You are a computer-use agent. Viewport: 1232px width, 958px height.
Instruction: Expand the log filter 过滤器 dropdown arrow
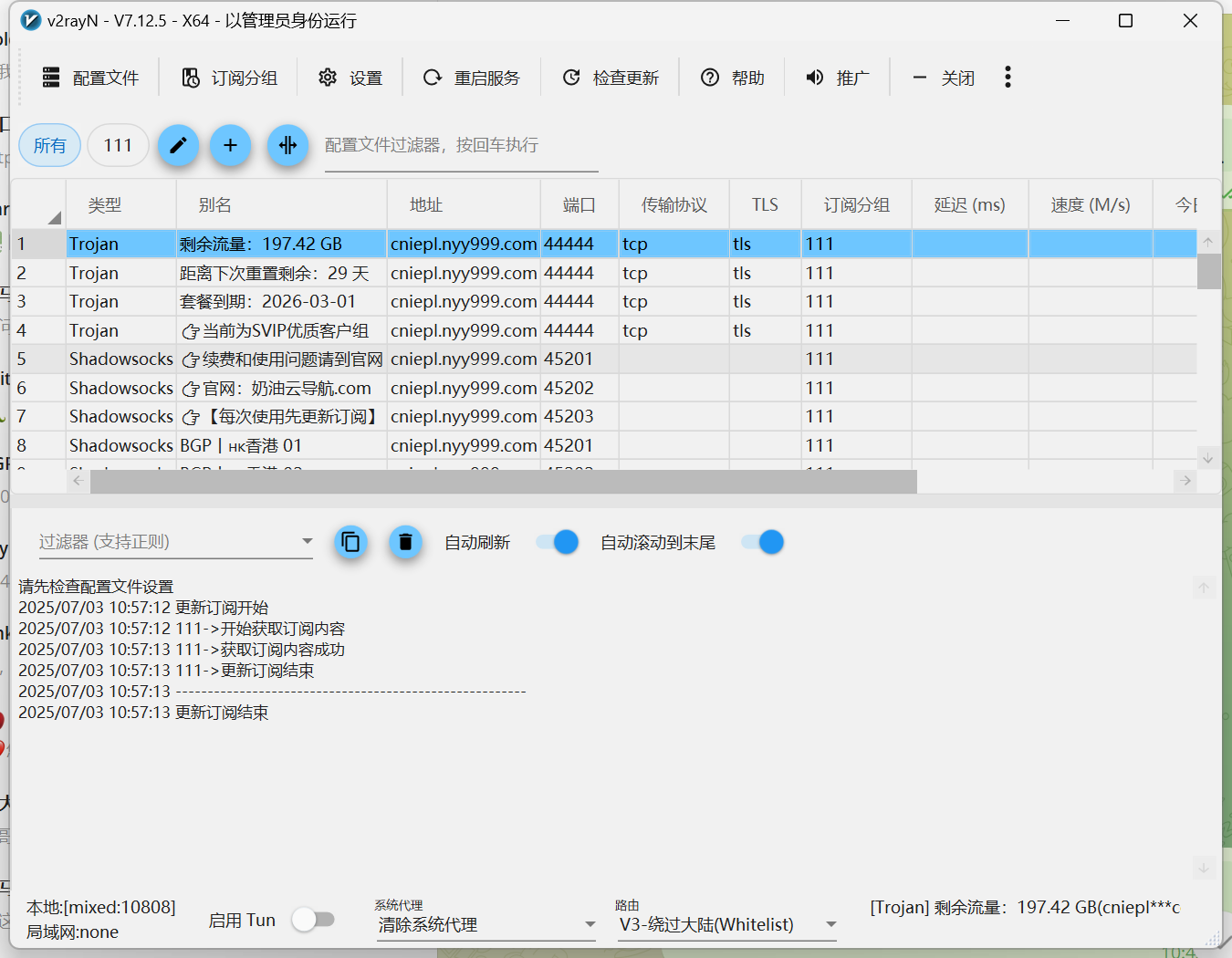click(307, 542)
